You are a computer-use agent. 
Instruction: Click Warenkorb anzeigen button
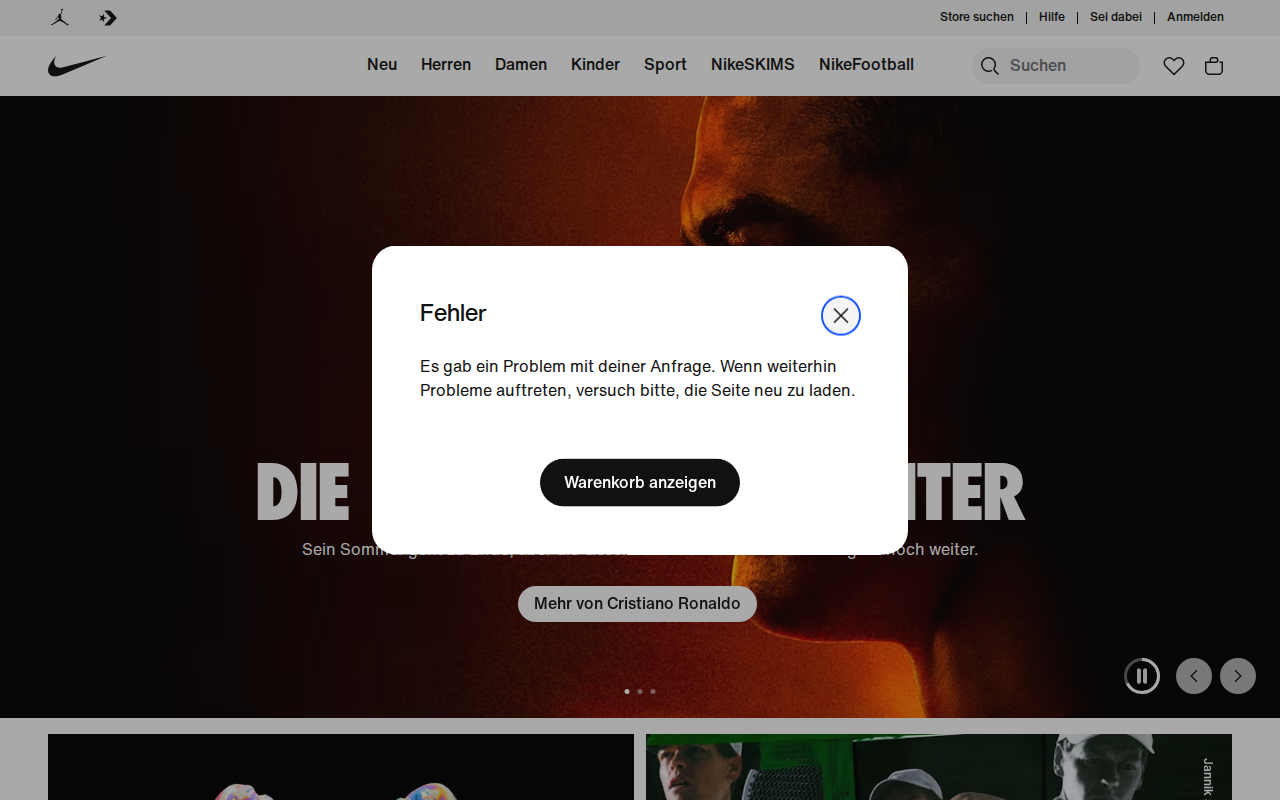[640, 483]
